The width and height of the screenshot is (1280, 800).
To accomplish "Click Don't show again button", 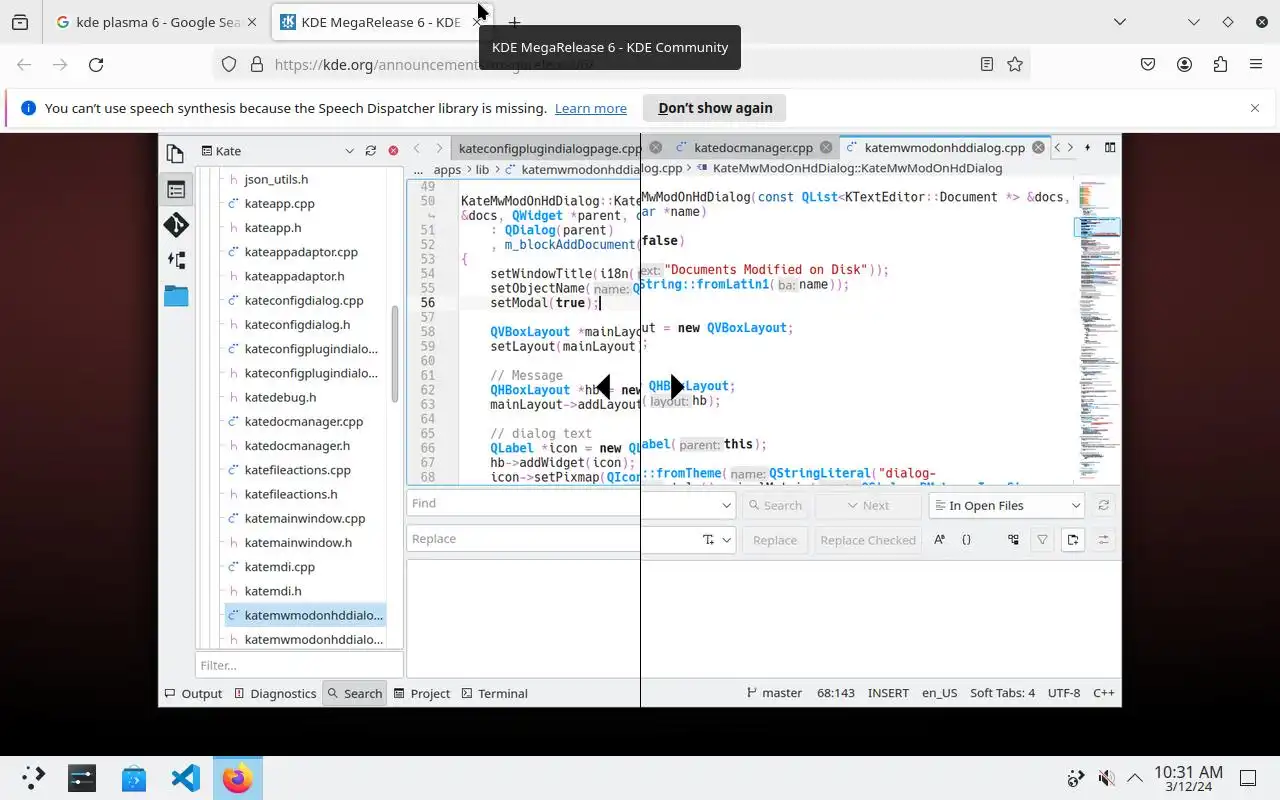I will (x=715, y=108).
